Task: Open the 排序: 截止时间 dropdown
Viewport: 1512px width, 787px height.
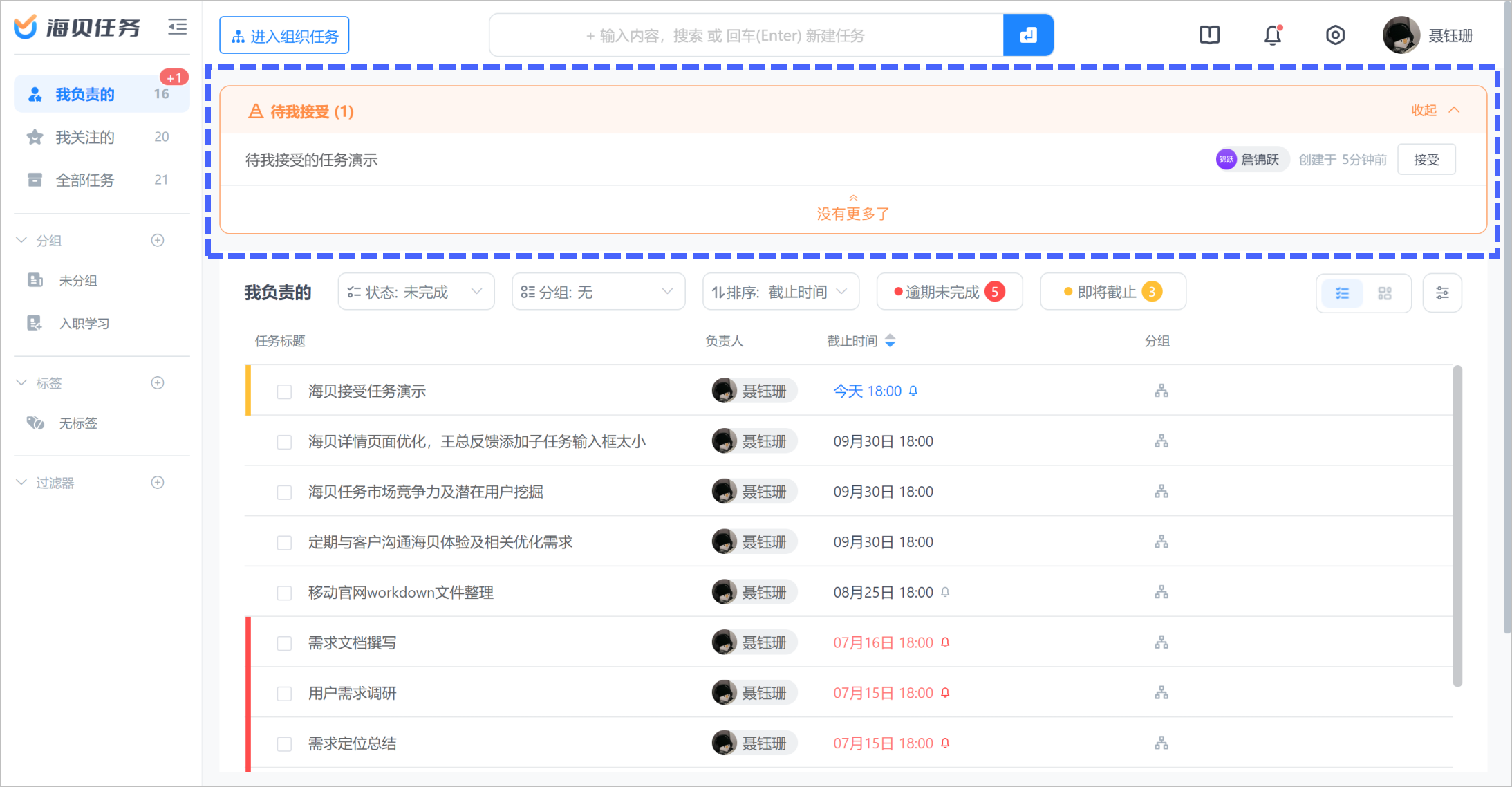Action: pyautogui.click(x=781, y=292)
